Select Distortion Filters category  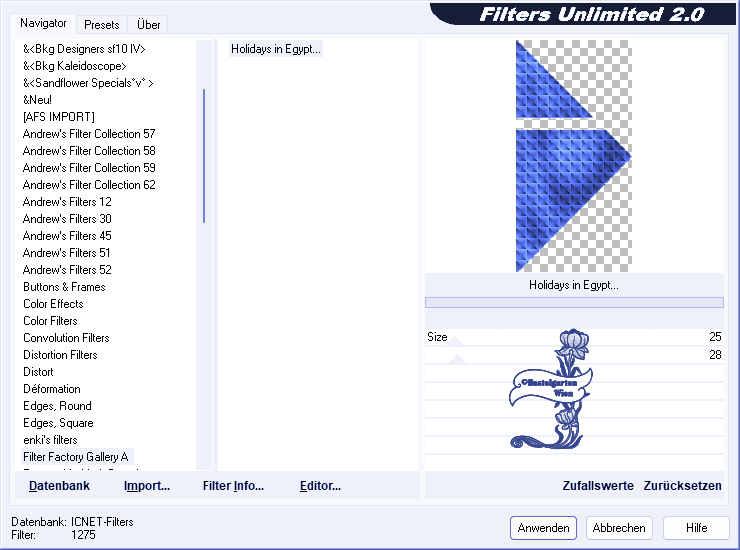(x=60, y=355)
